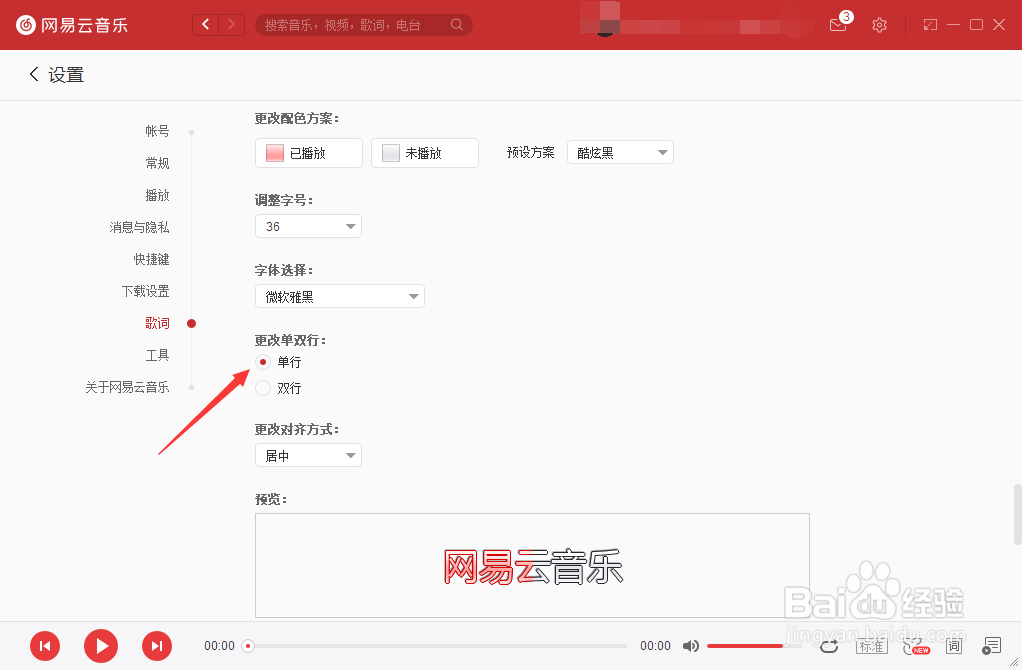
Task: Open the 预设方案 preset dropdown showing 酷炫黑
Action: click(620, 152)
